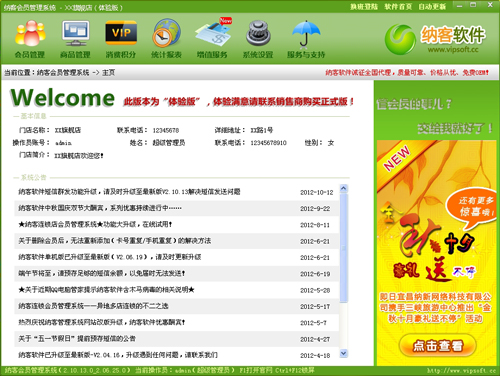Open 关于删除会员后,无法重新添加 announcement
Screen dimensions: 500x376
pyautogui.click(x=114, y=241)
